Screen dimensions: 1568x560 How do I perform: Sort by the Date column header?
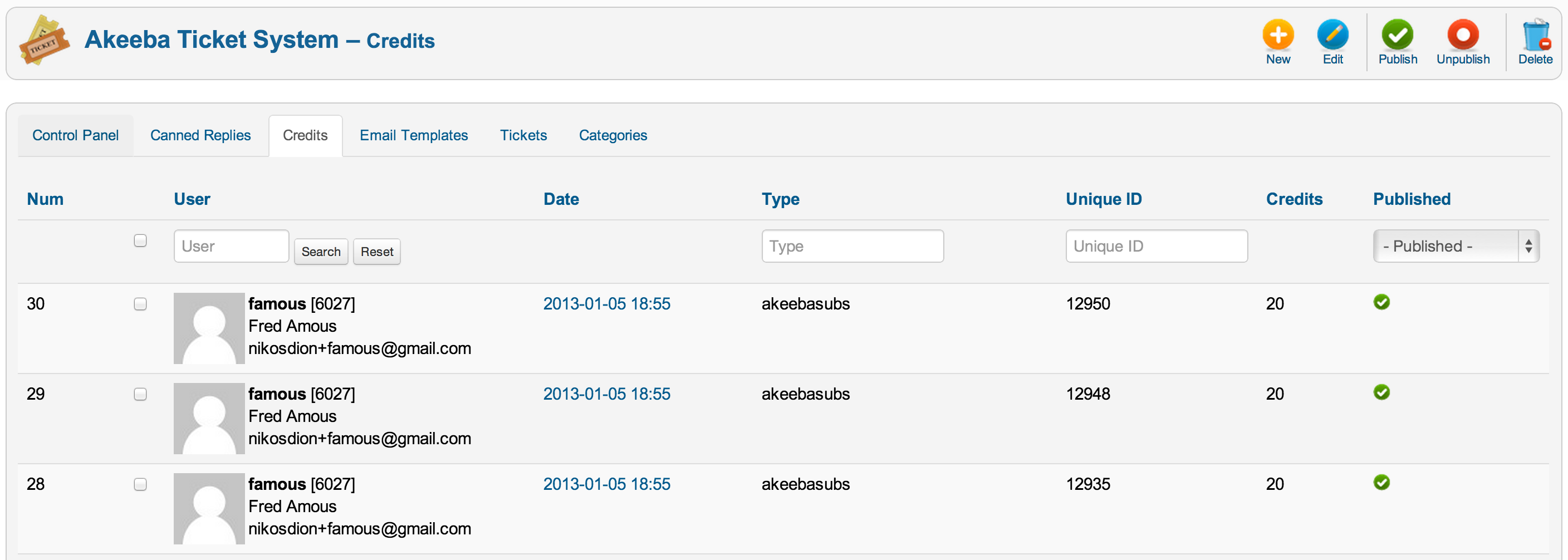click(561, 199)
